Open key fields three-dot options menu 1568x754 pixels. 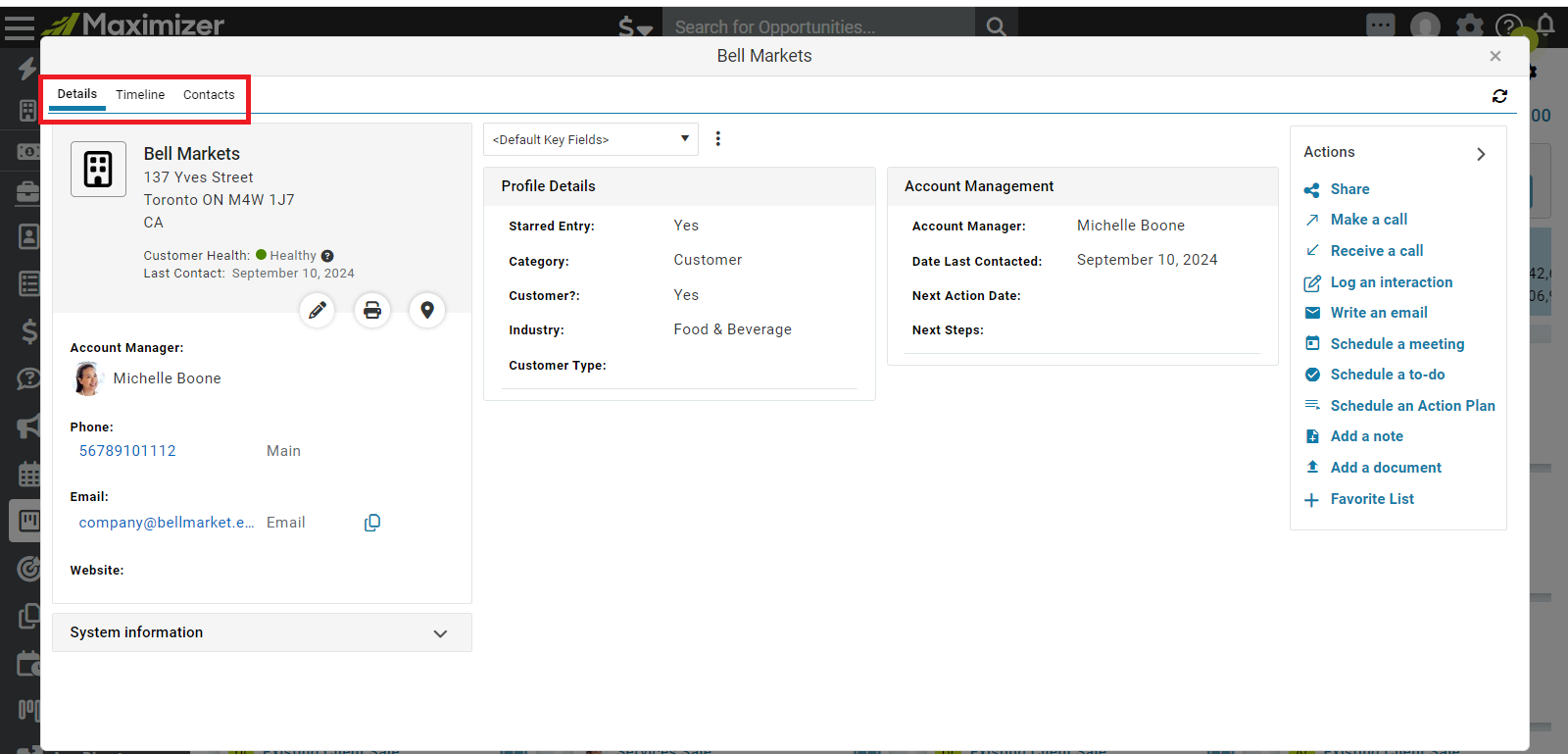[718, 139]
